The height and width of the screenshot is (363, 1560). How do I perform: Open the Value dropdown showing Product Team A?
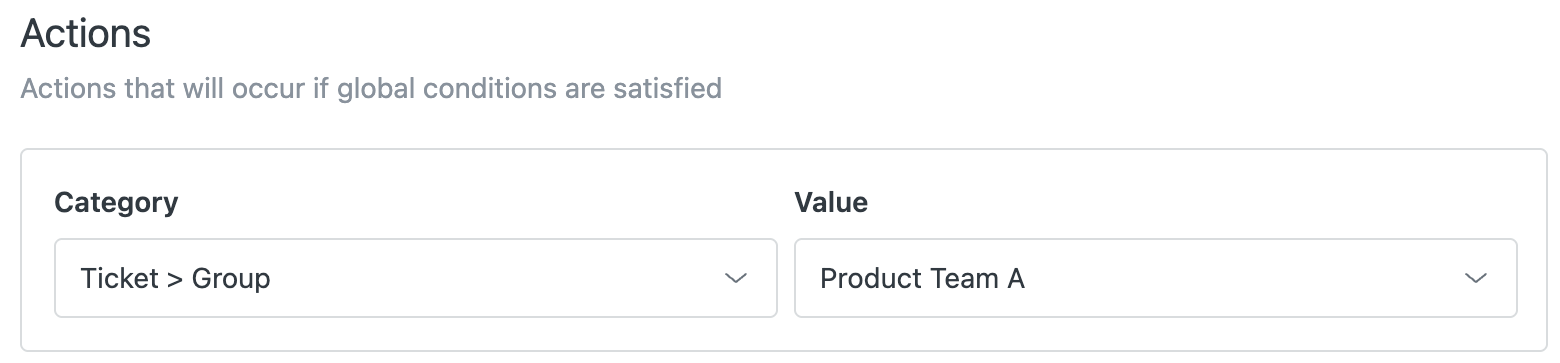coord(1156,278)
